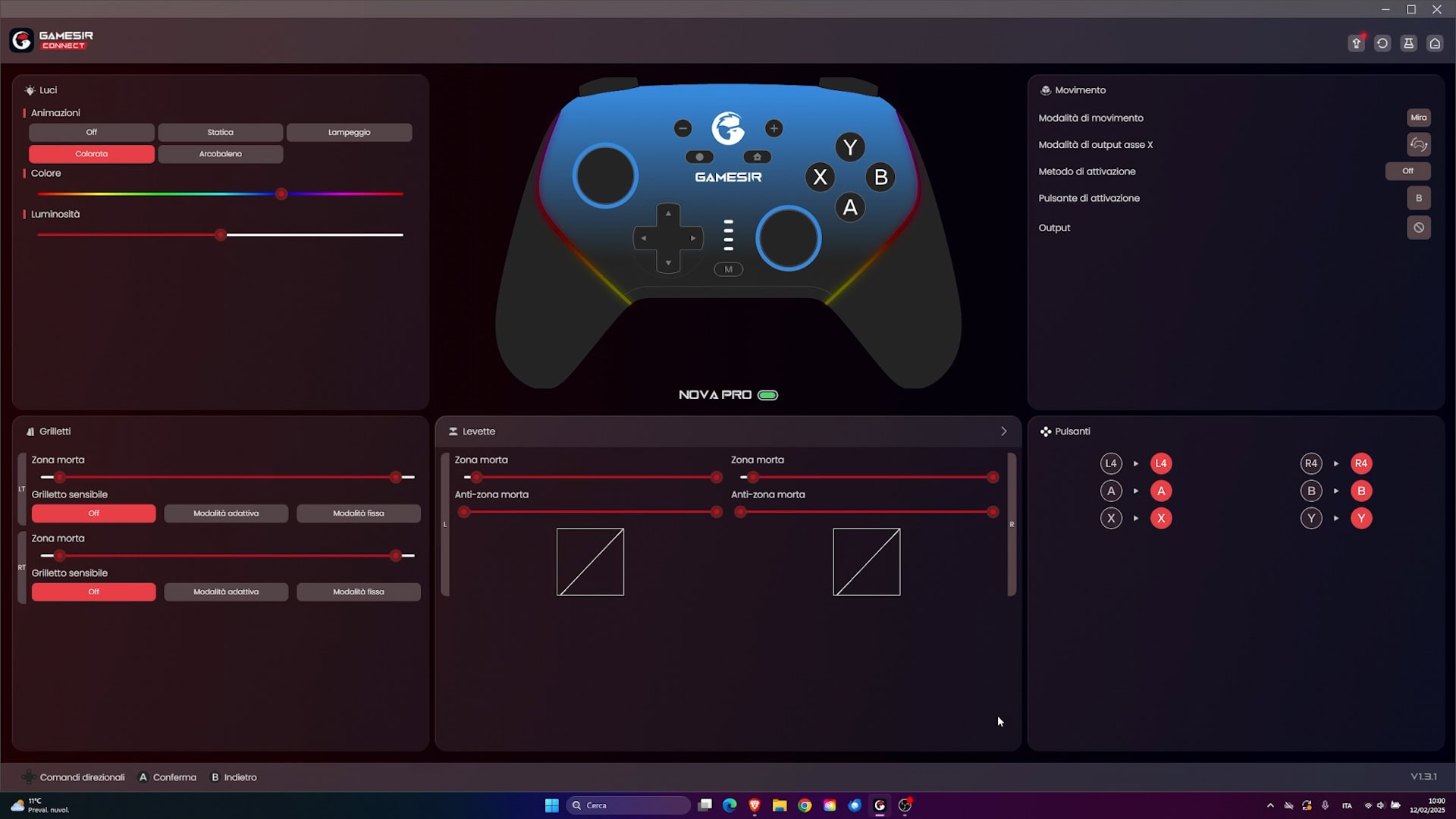1456x819 pixels.
Task: Select the Lampeggio animation button
Action: click(349, 132)
